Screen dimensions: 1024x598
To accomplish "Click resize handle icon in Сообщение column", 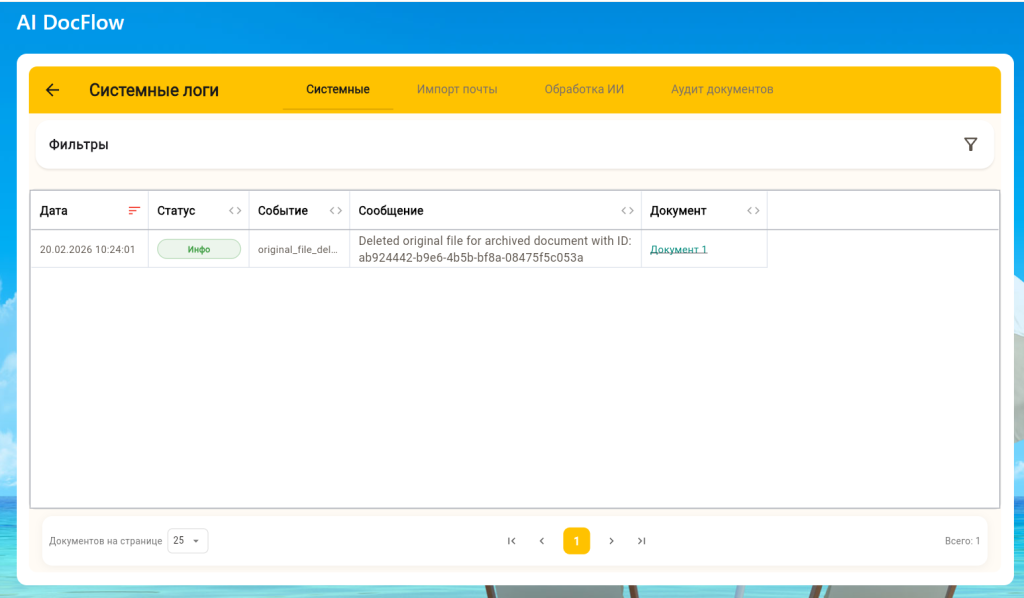I will pos(627,211).
